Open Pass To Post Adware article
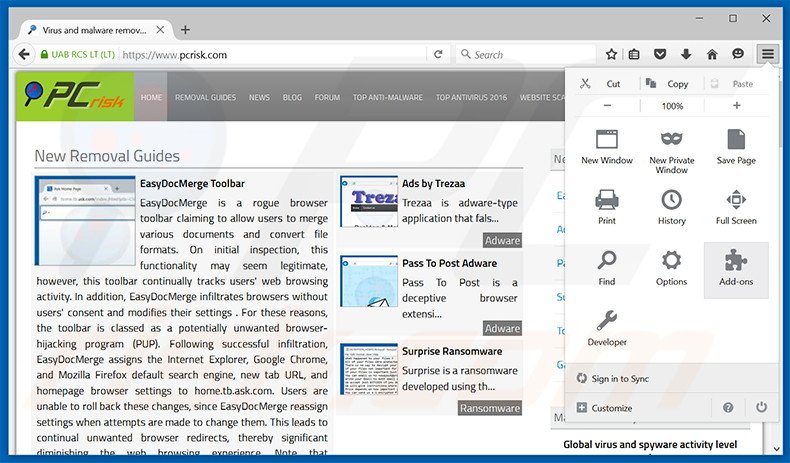 click(449, 263)
